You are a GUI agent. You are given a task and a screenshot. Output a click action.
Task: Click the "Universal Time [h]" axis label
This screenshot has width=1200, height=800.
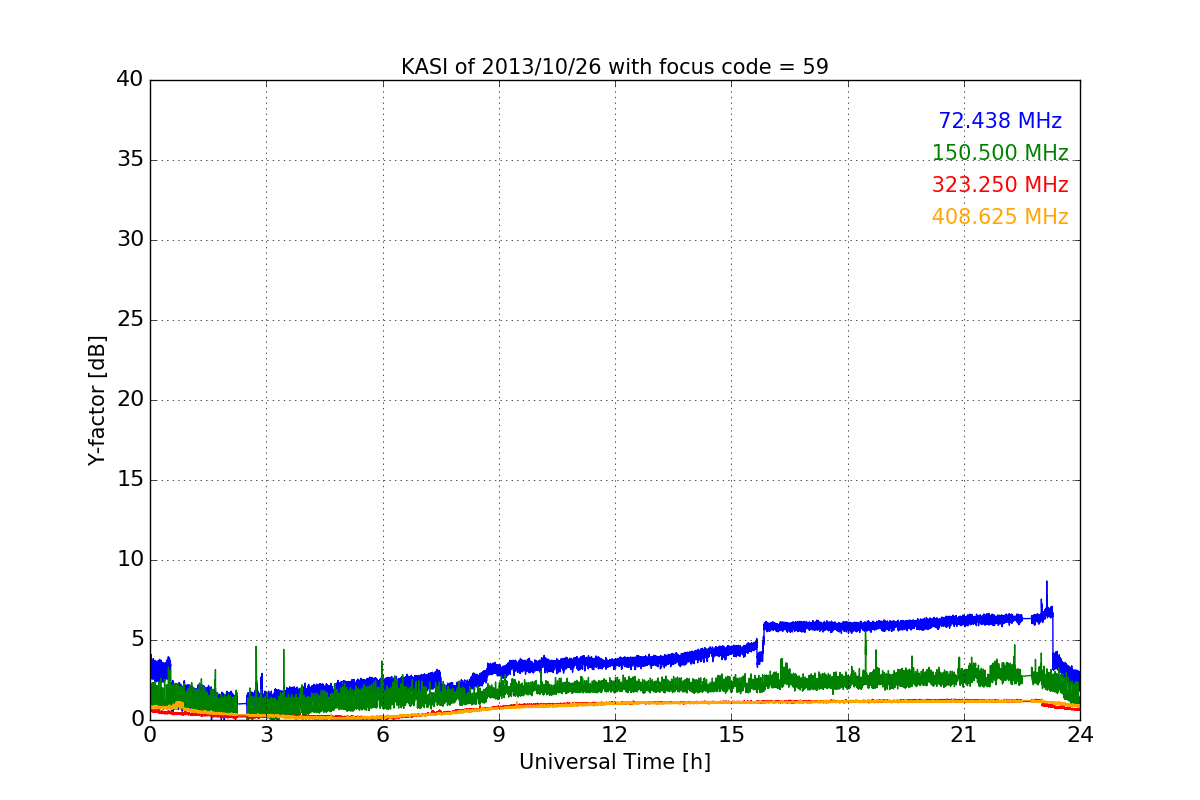(x=614, y=762)
